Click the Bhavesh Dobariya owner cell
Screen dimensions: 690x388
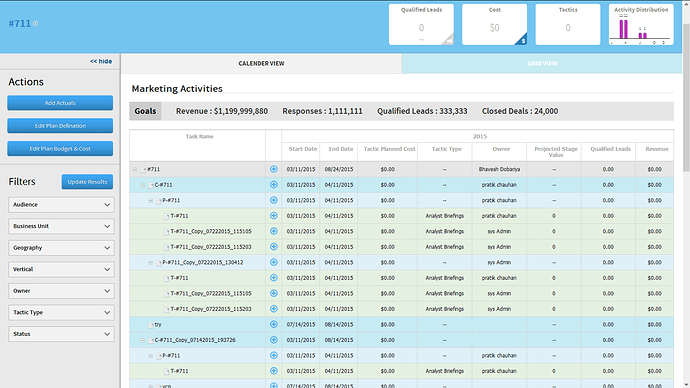point(499,169)
